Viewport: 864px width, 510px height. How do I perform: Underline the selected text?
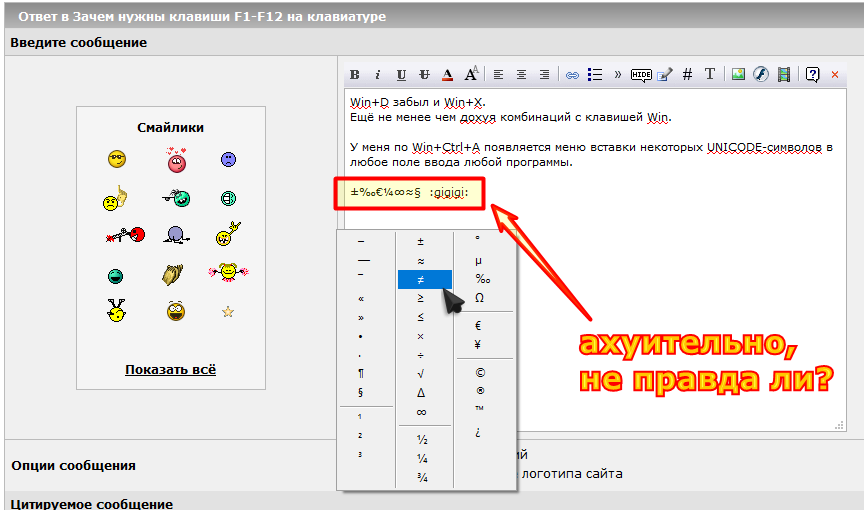[x=401, y=74]
